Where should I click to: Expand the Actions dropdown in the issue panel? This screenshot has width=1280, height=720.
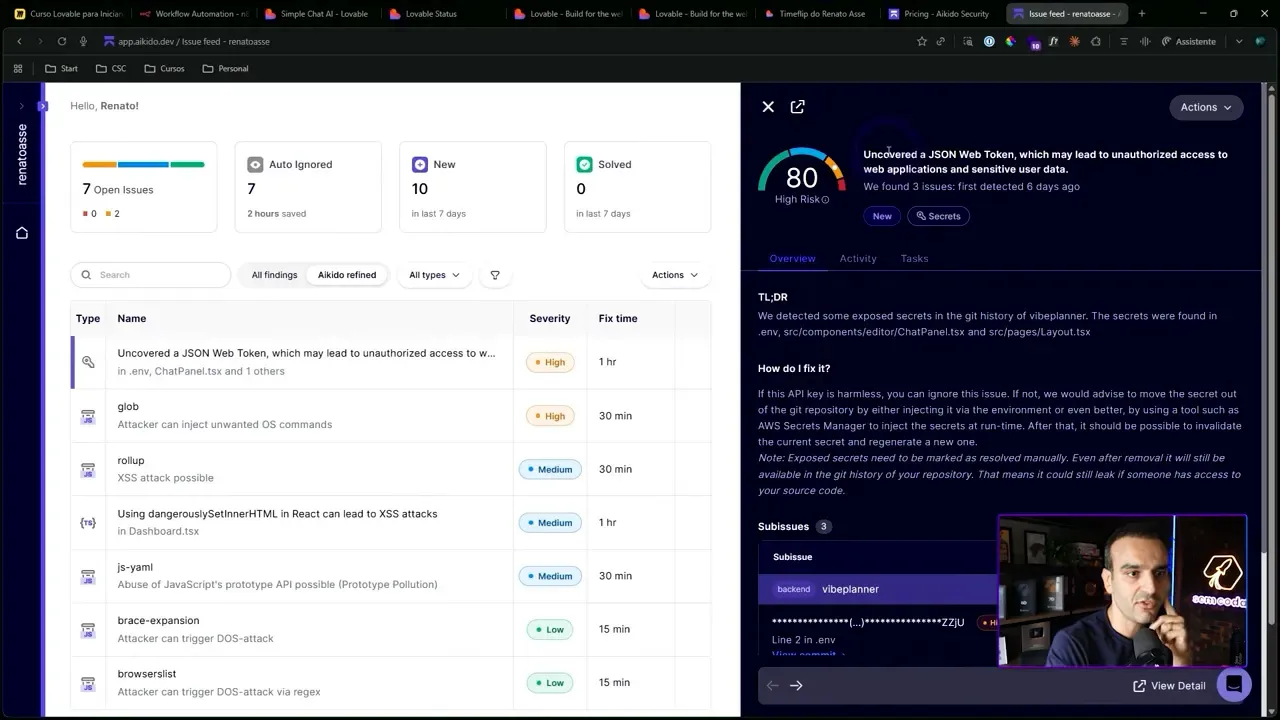tap(1206, 107)
